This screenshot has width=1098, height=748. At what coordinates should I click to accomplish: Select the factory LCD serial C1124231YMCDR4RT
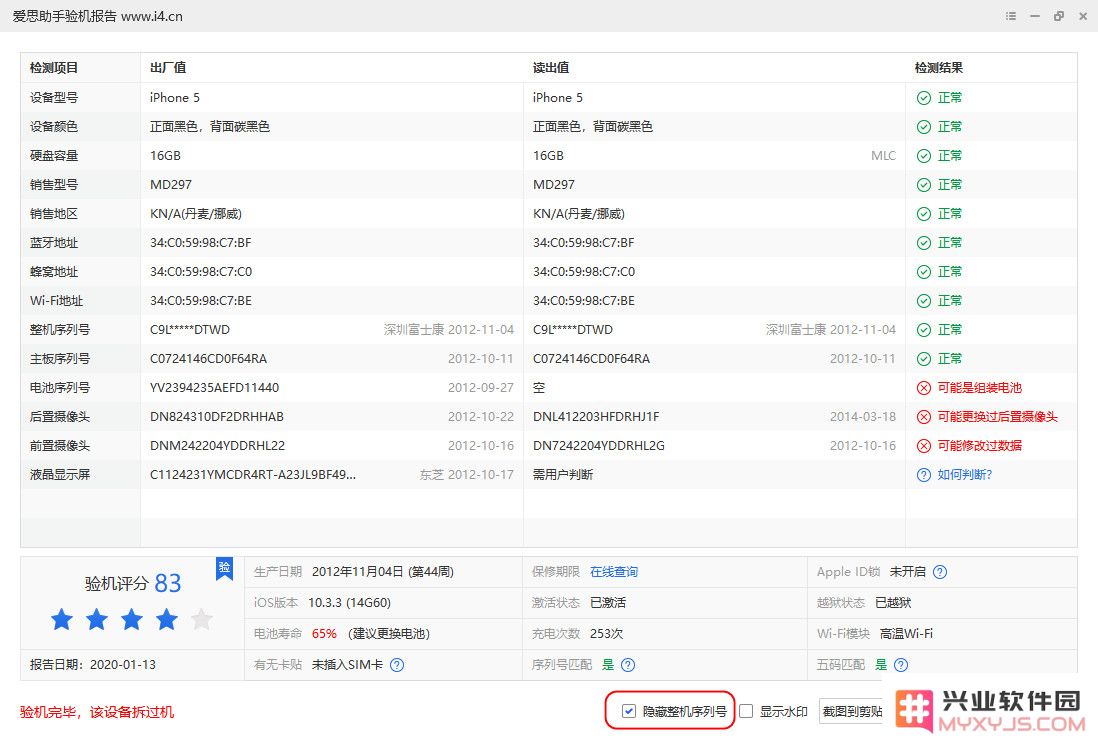click(x=253, y=475)
